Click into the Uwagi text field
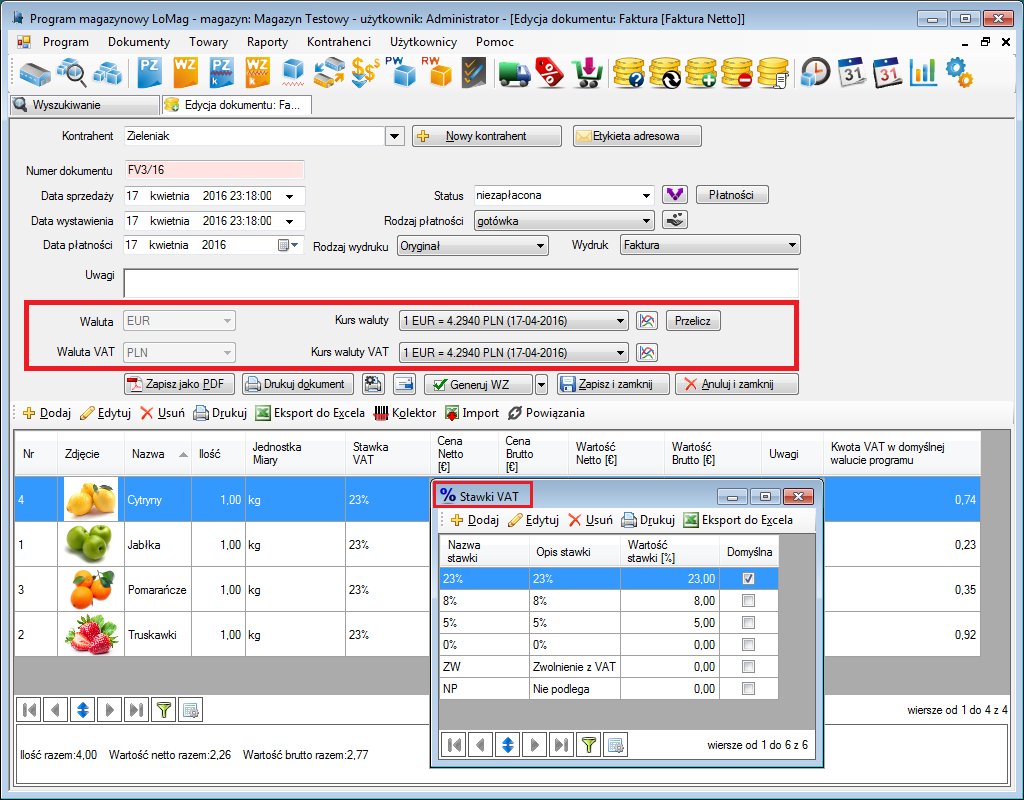The width and height of the screenshot is (1024, 800). [460, 283]
